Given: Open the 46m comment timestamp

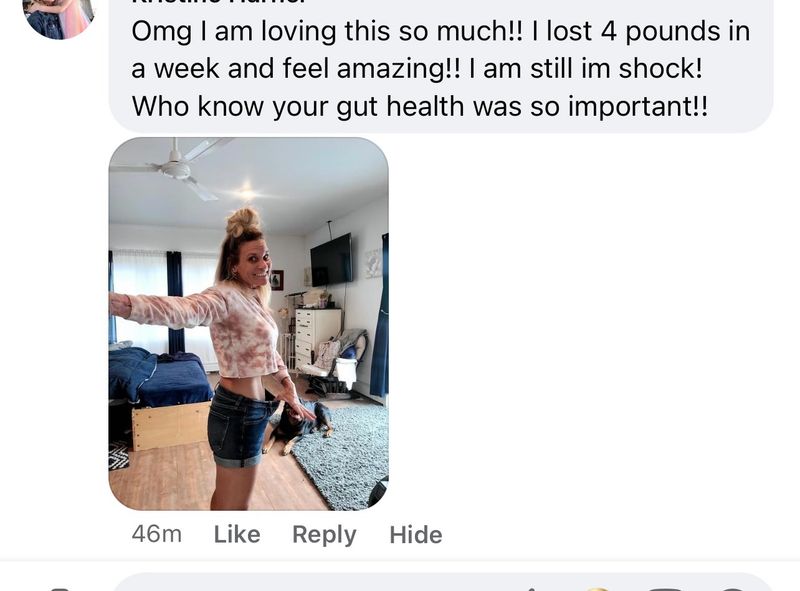Looking at the screenshot, I should [x=157, y=534].
